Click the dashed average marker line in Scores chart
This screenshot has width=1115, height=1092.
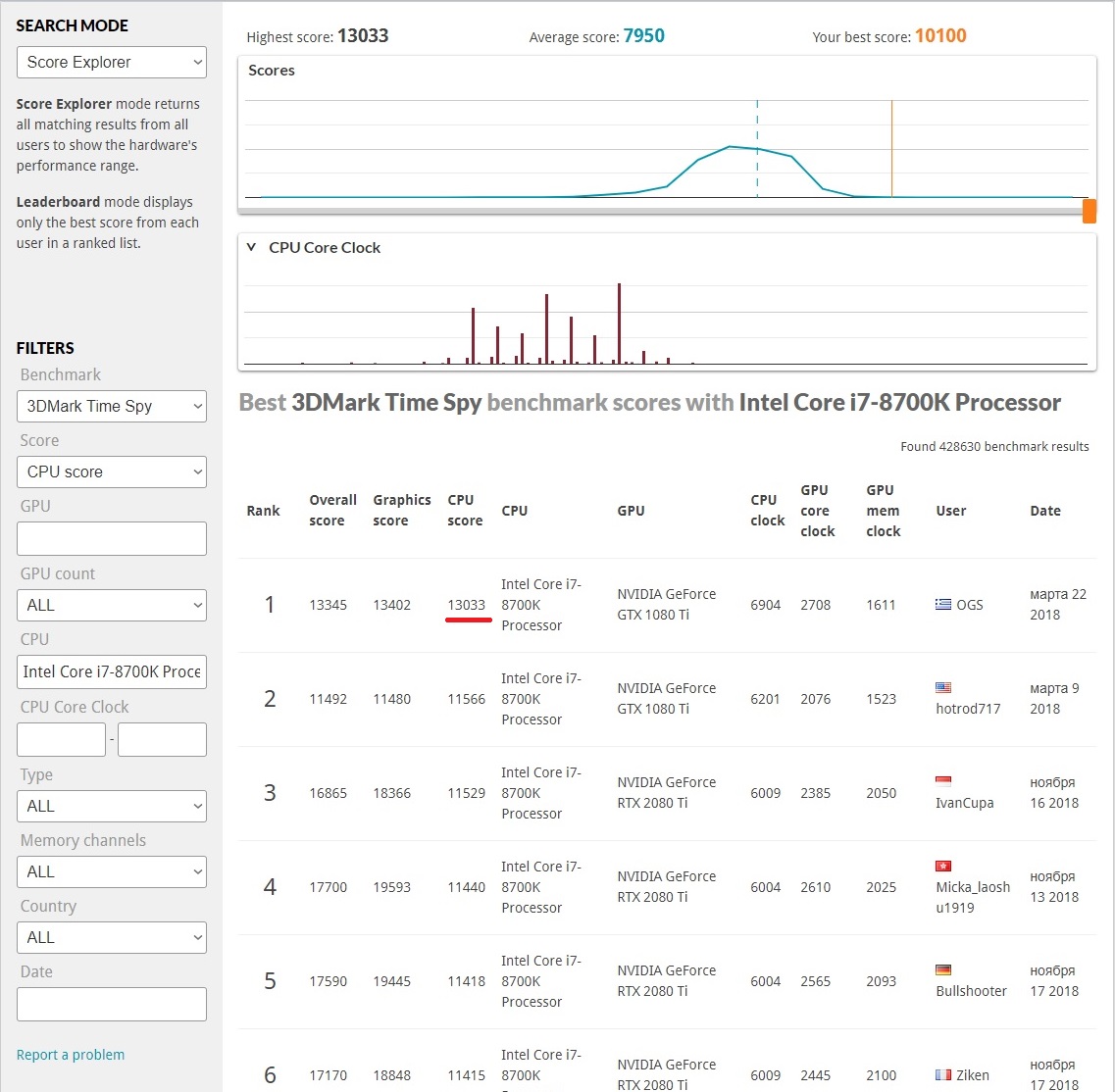[x=757, y=149]
